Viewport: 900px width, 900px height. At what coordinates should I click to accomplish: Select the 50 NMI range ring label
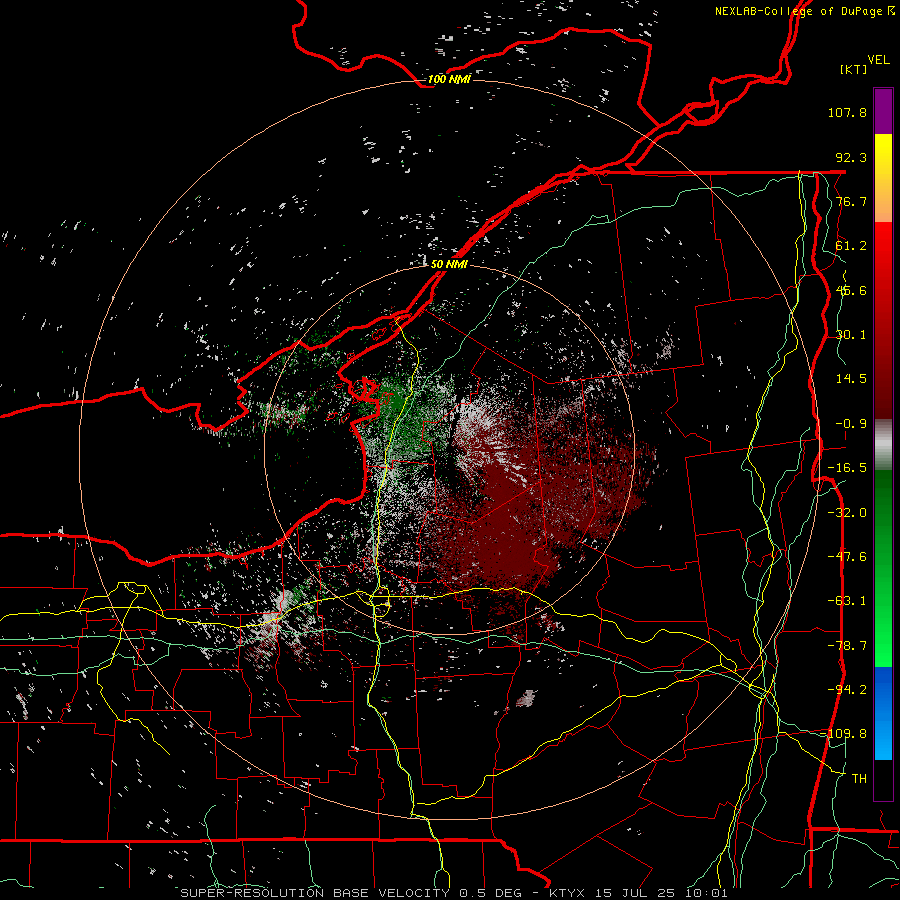(x=449, y=264)
